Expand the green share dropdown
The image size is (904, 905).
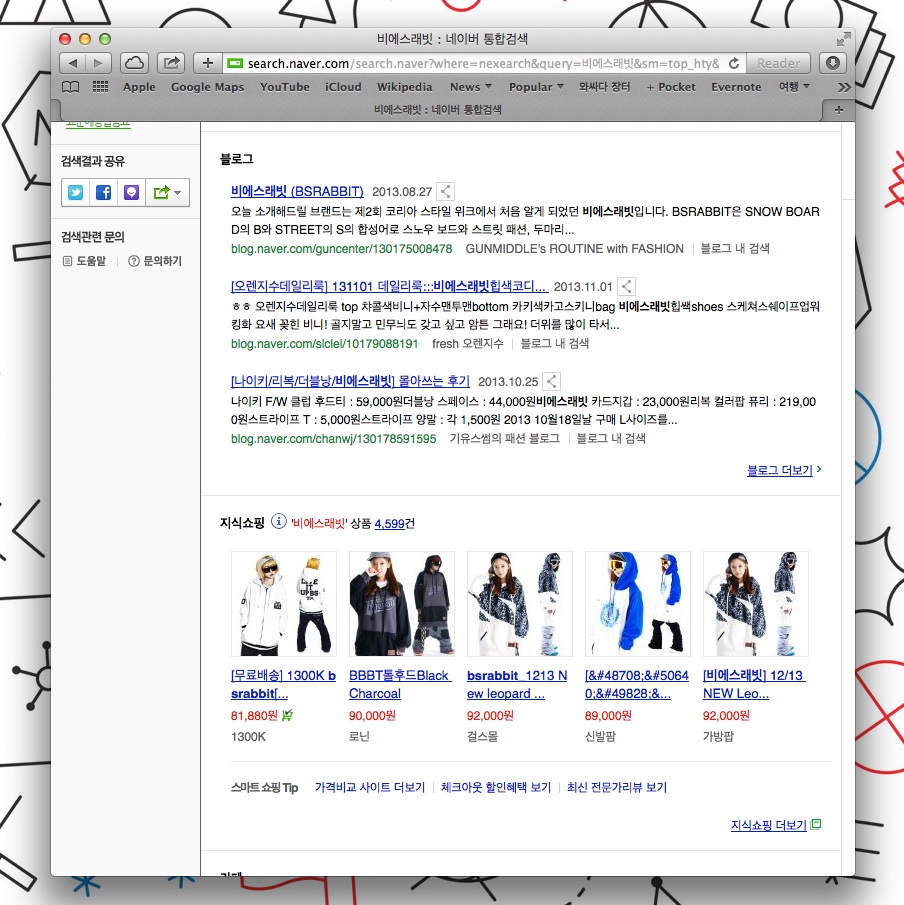click(x=167, y=192)
